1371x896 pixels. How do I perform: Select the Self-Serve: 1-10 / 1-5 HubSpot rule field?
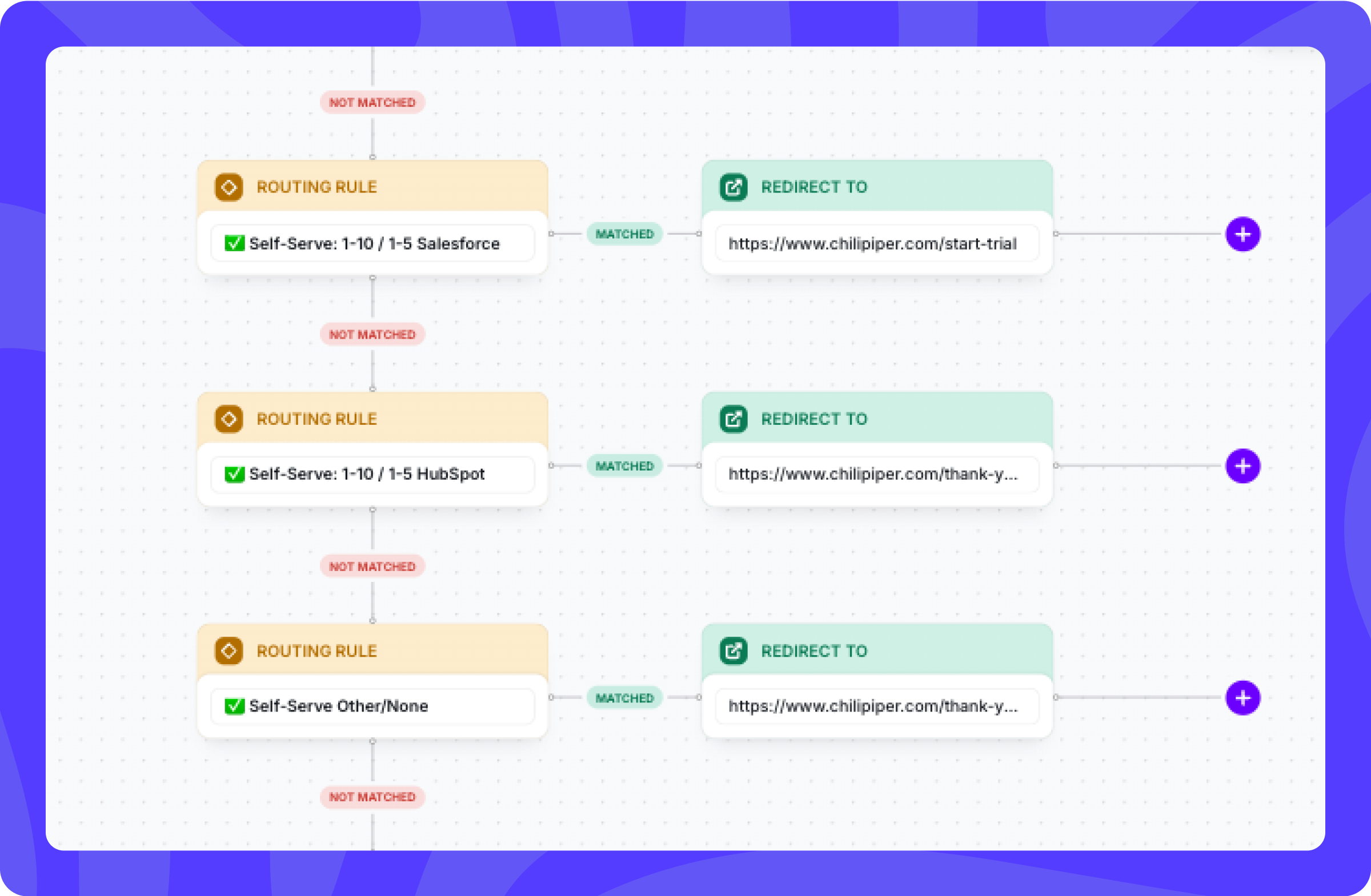372,475
